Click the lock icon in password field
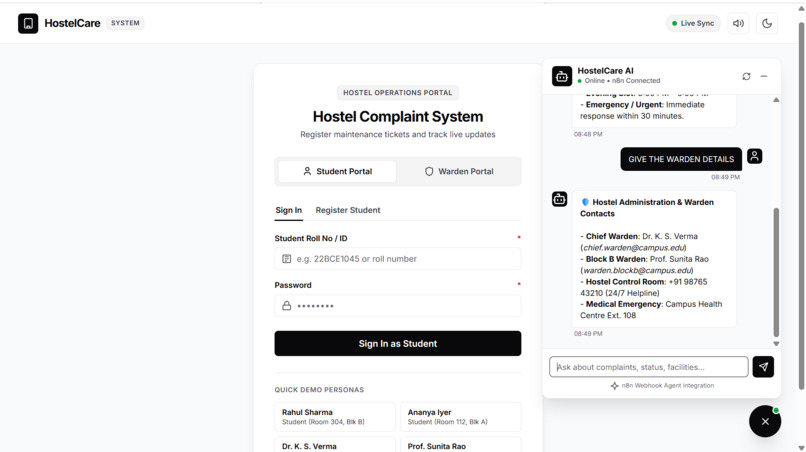 point(286,305)
